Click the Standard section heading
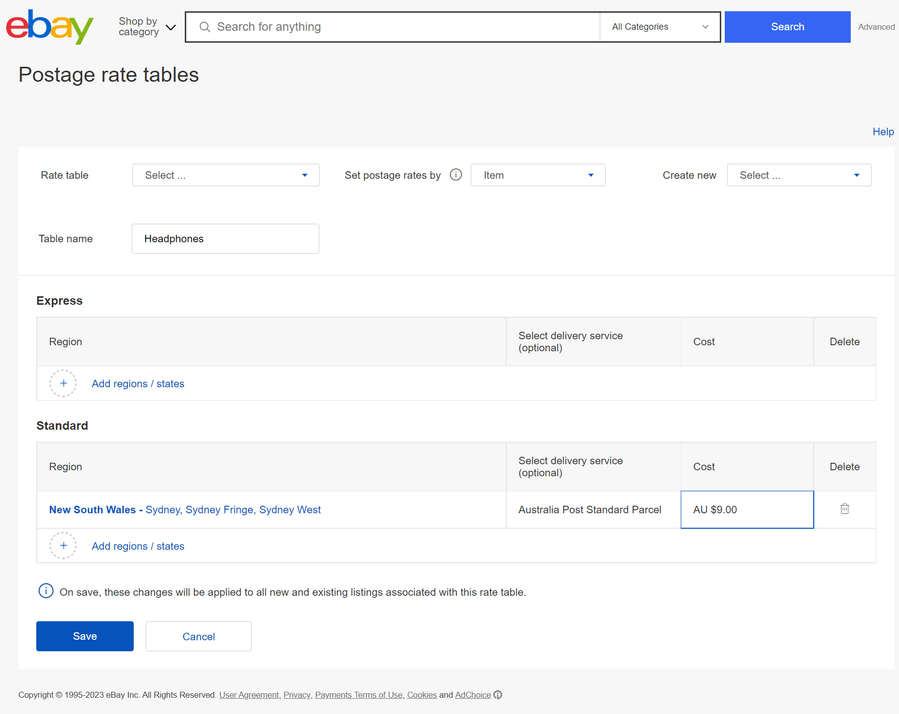This screenshot has height=714, width=899. [x=62, y=426]
